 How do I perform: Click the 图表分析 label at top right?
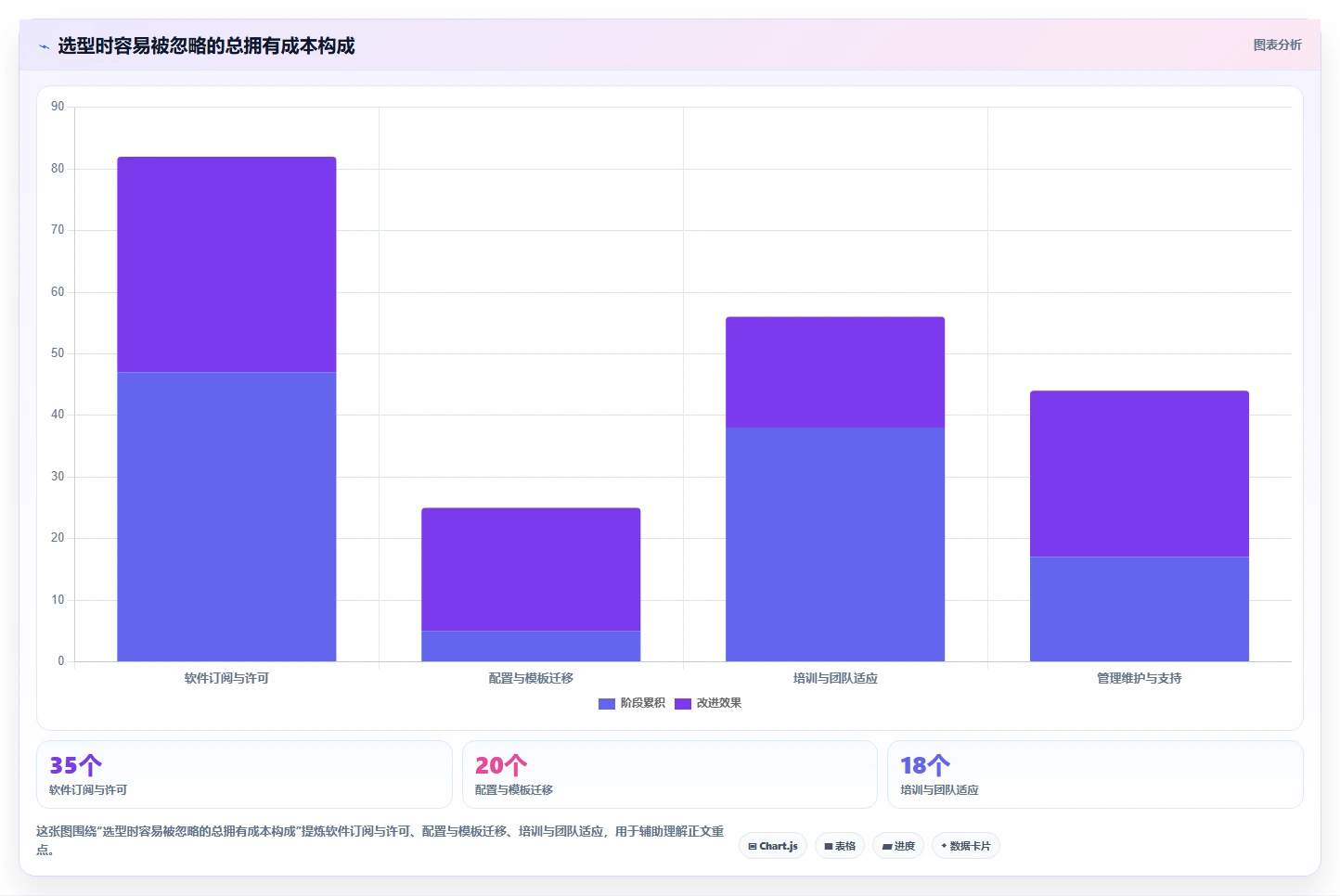[1277, 45]
